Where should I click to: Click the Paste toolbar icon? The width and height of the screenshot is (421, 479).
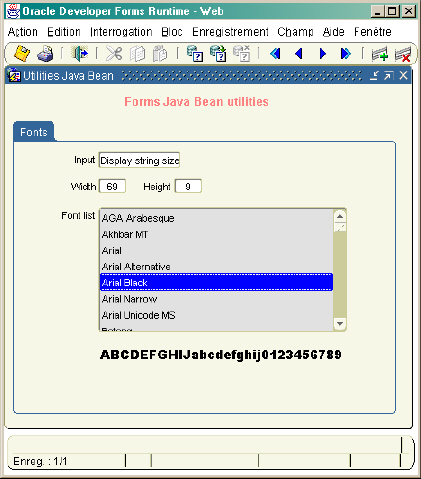[x=160, y=54]
